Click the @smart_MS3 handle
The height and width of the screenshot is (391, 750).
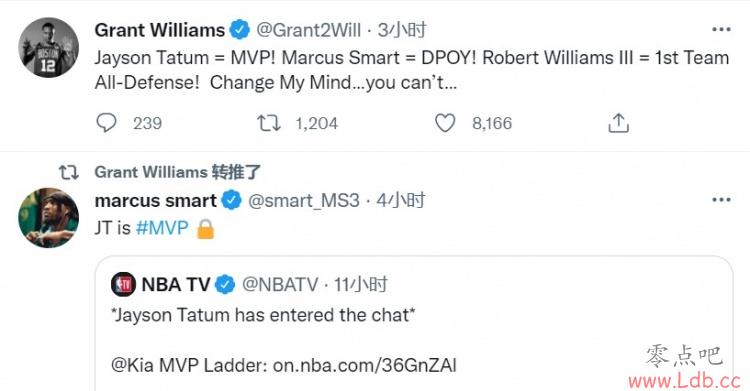304,201
